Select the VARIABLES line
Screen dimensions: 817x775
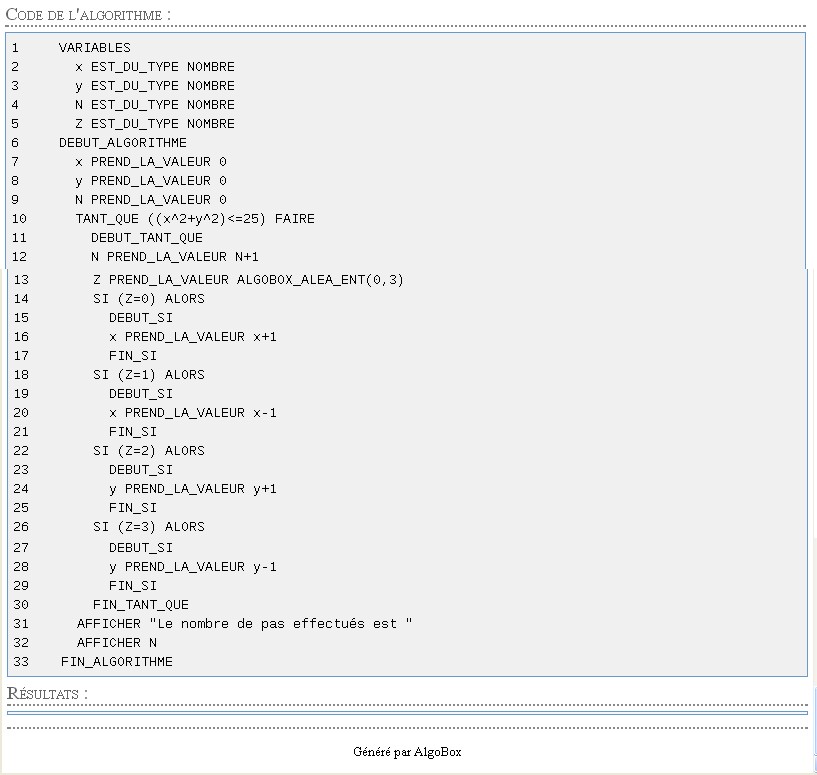click(95, 48)
